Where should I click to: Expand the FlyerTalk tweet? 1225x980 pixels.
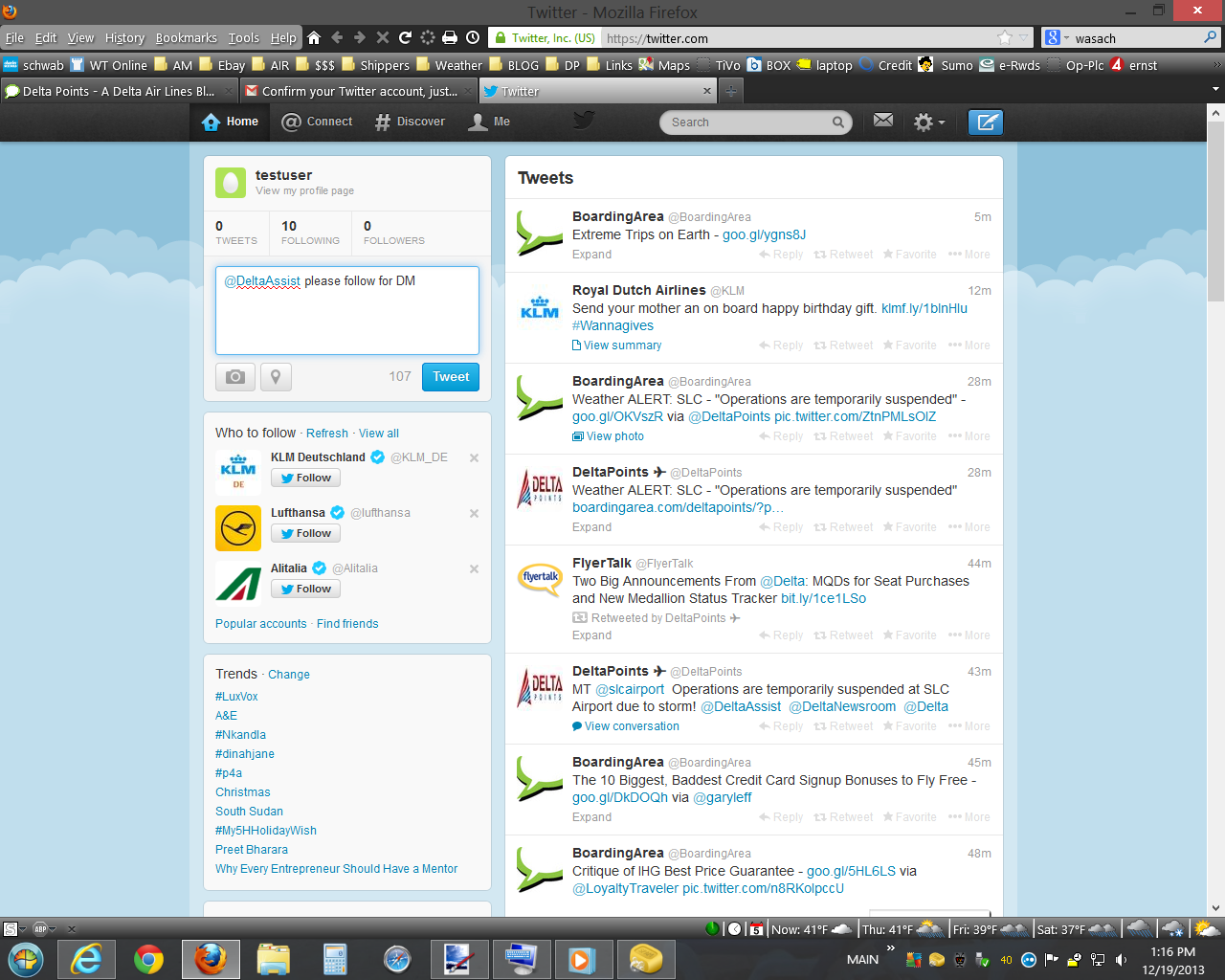(x=591, y=635)
